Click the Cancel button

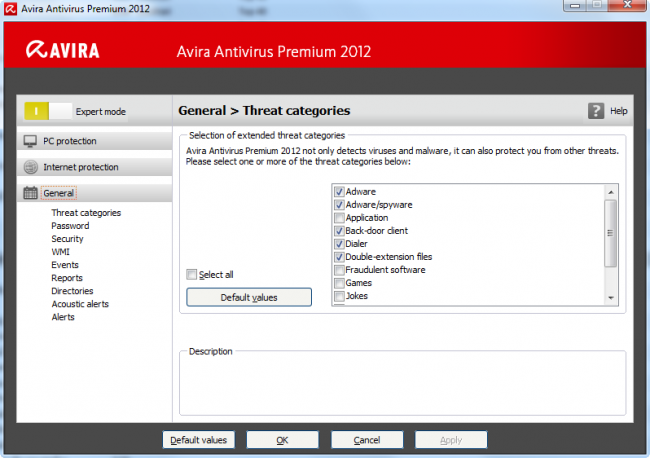(x=367, y=440)
